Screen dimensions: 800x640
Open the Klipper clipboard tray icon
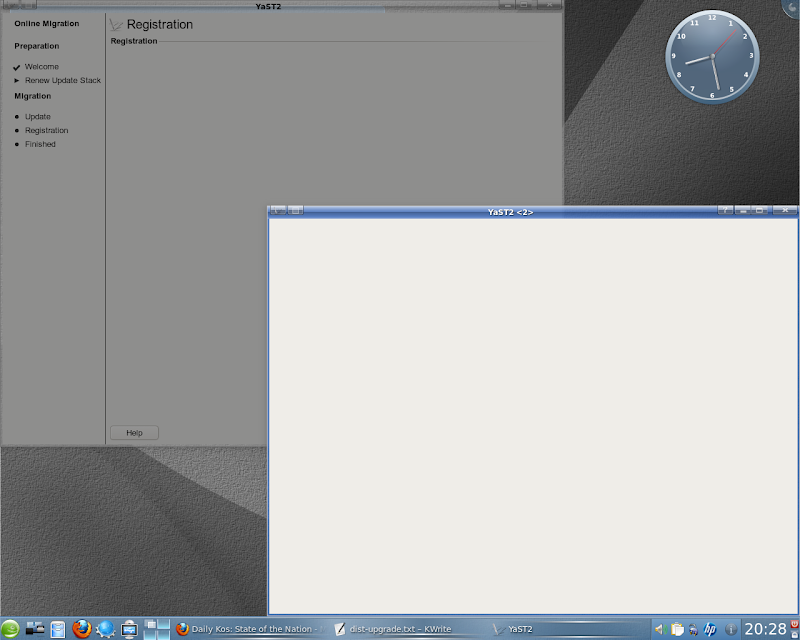677,629
